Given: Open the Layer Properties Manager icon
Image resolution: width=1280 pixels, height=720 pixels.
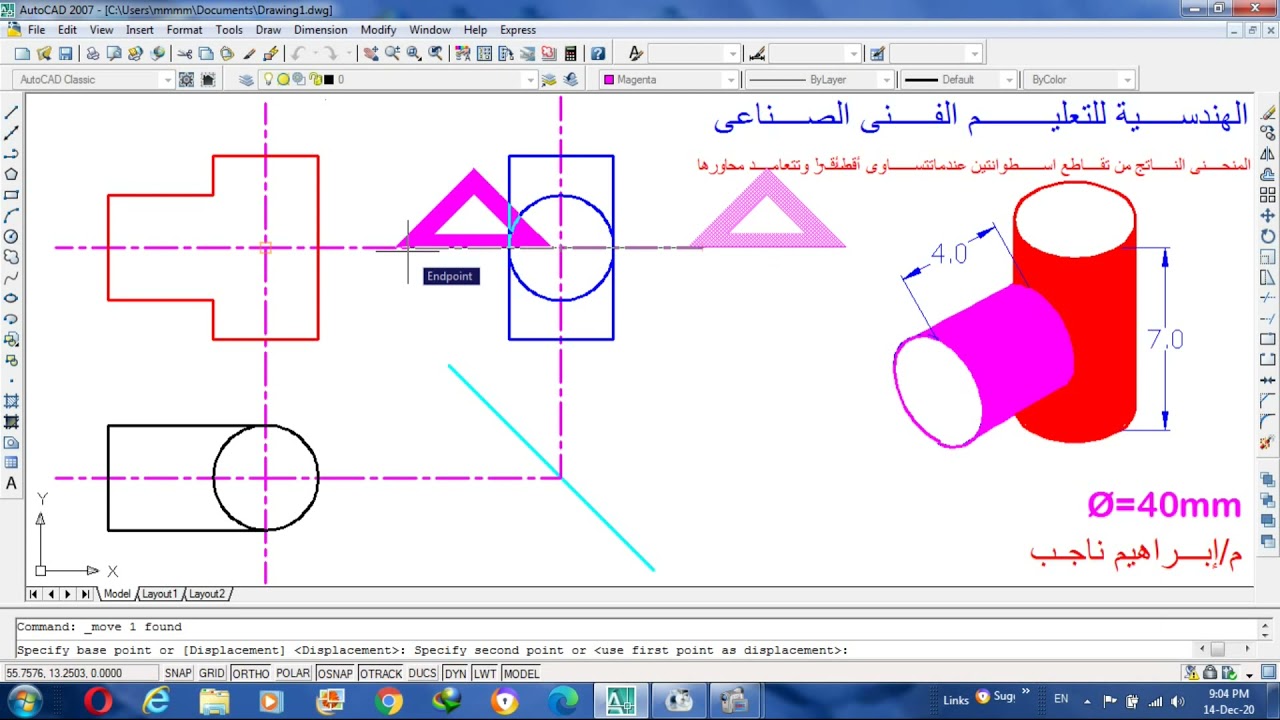Looking at the screenshot, I should click(246, 80).
